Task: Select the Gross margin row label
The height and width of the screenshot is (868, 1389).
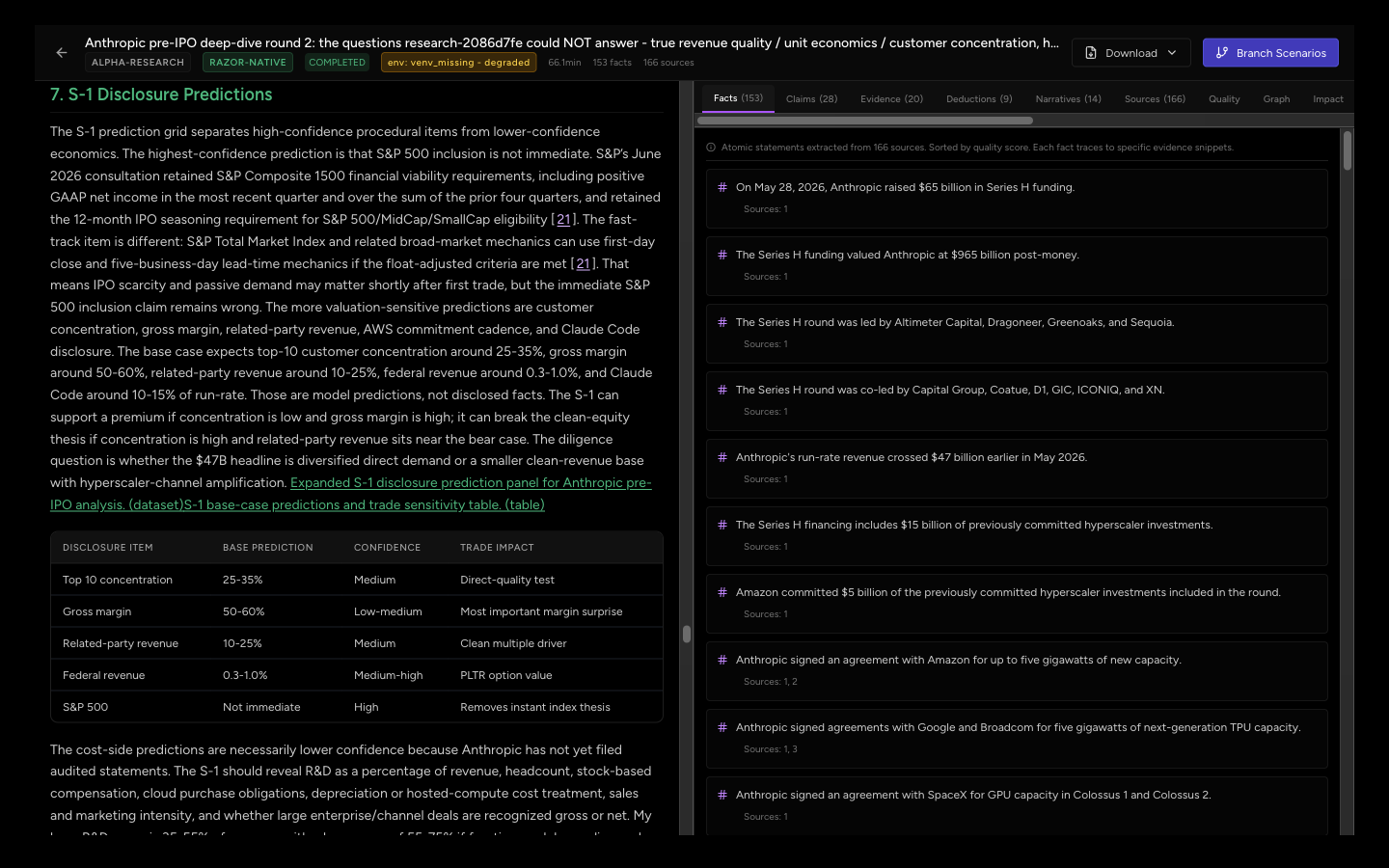Action: (96, 611)
